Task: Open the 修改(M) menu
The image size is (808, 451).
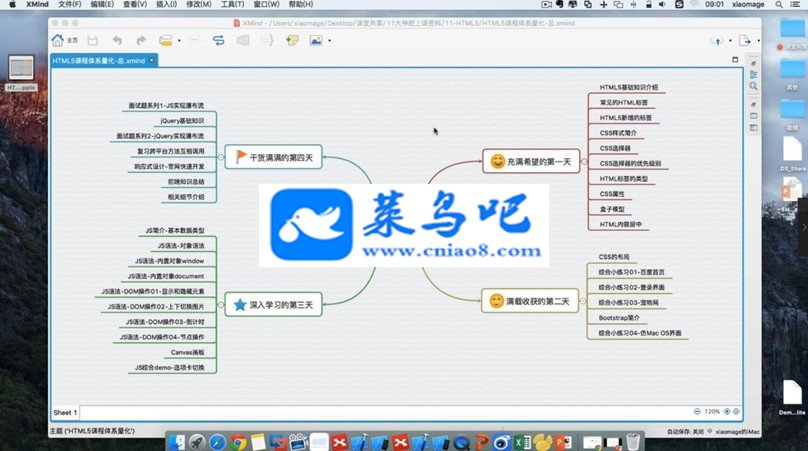Action: tap(198, 4)
